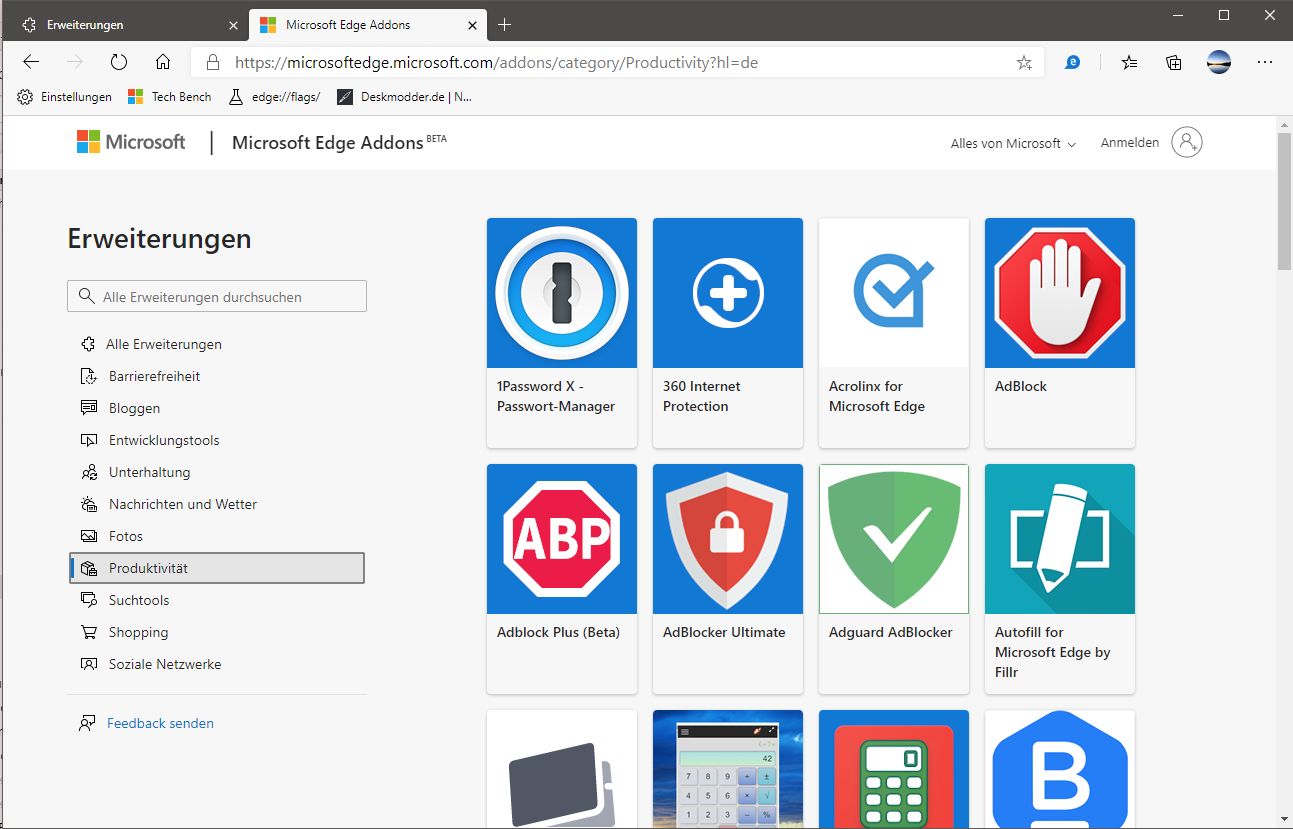Open Adblock Plus (Beta) title text
This screenshot has width=1293, height=829.
[558, 632]
